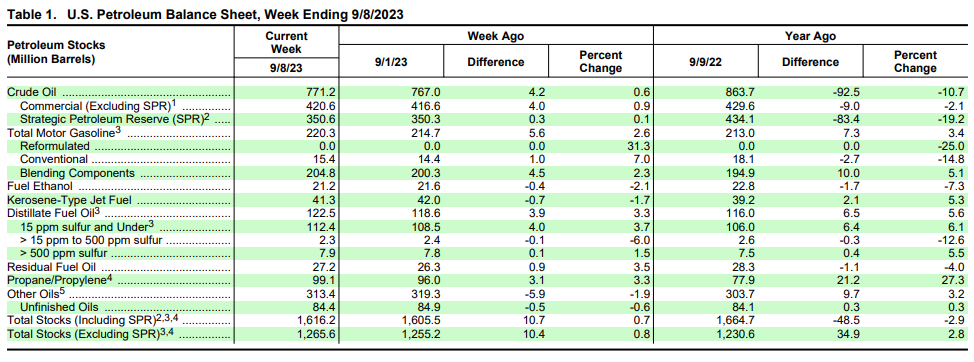Select the Total Motor Gasoline row

(x=487, y=132)
